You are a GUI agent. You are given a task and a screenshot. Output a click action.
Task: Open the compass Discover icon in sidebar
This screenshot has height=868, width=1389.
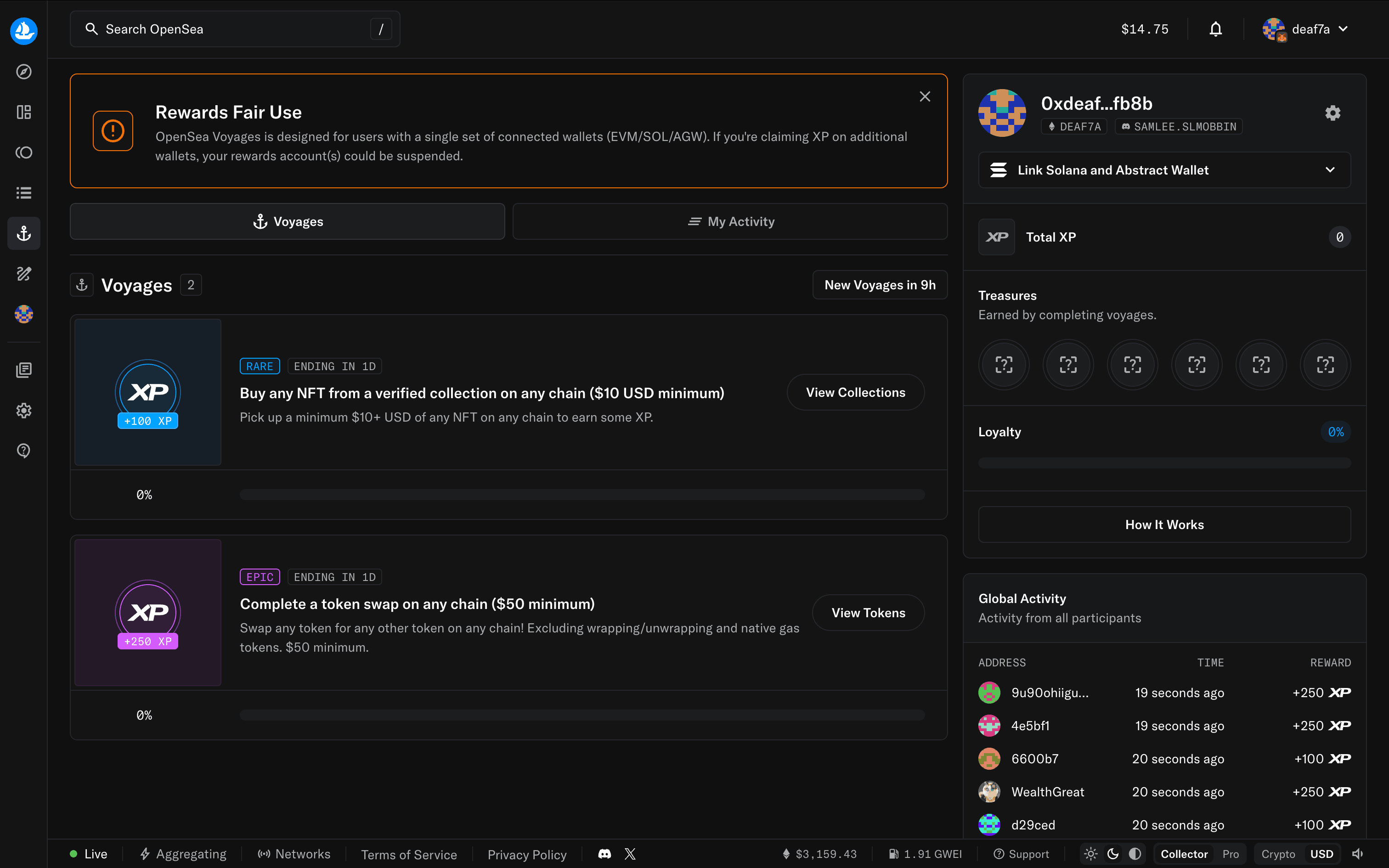(23, 72)
